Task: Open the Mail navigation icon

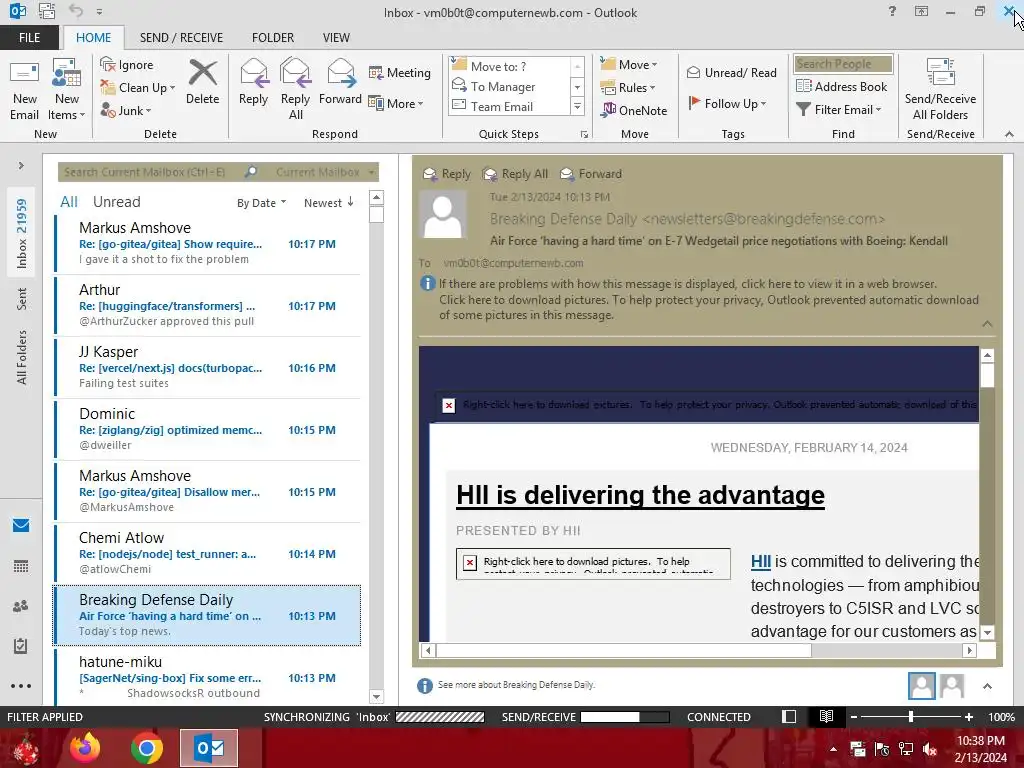Action: click(x=21, y=526)
